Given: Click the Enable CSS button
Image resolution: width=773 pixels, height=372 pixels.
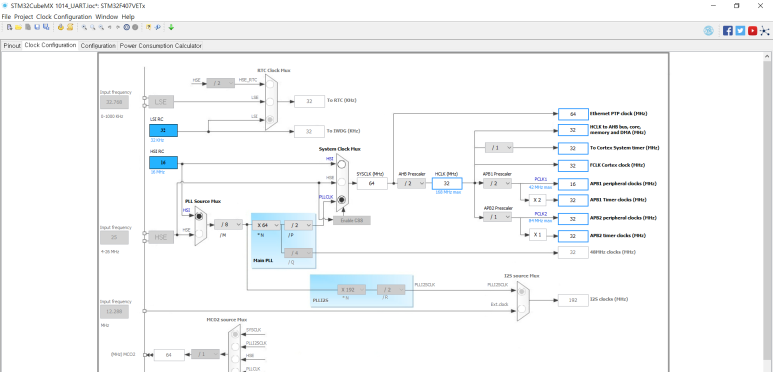Looking at the screenshot, I should 351,220.
